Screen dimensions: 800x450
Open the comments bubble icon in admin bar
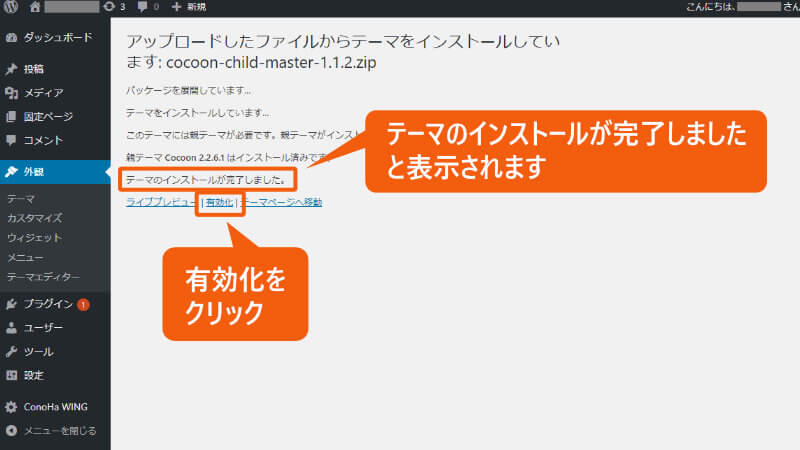(x=143, y=7)
